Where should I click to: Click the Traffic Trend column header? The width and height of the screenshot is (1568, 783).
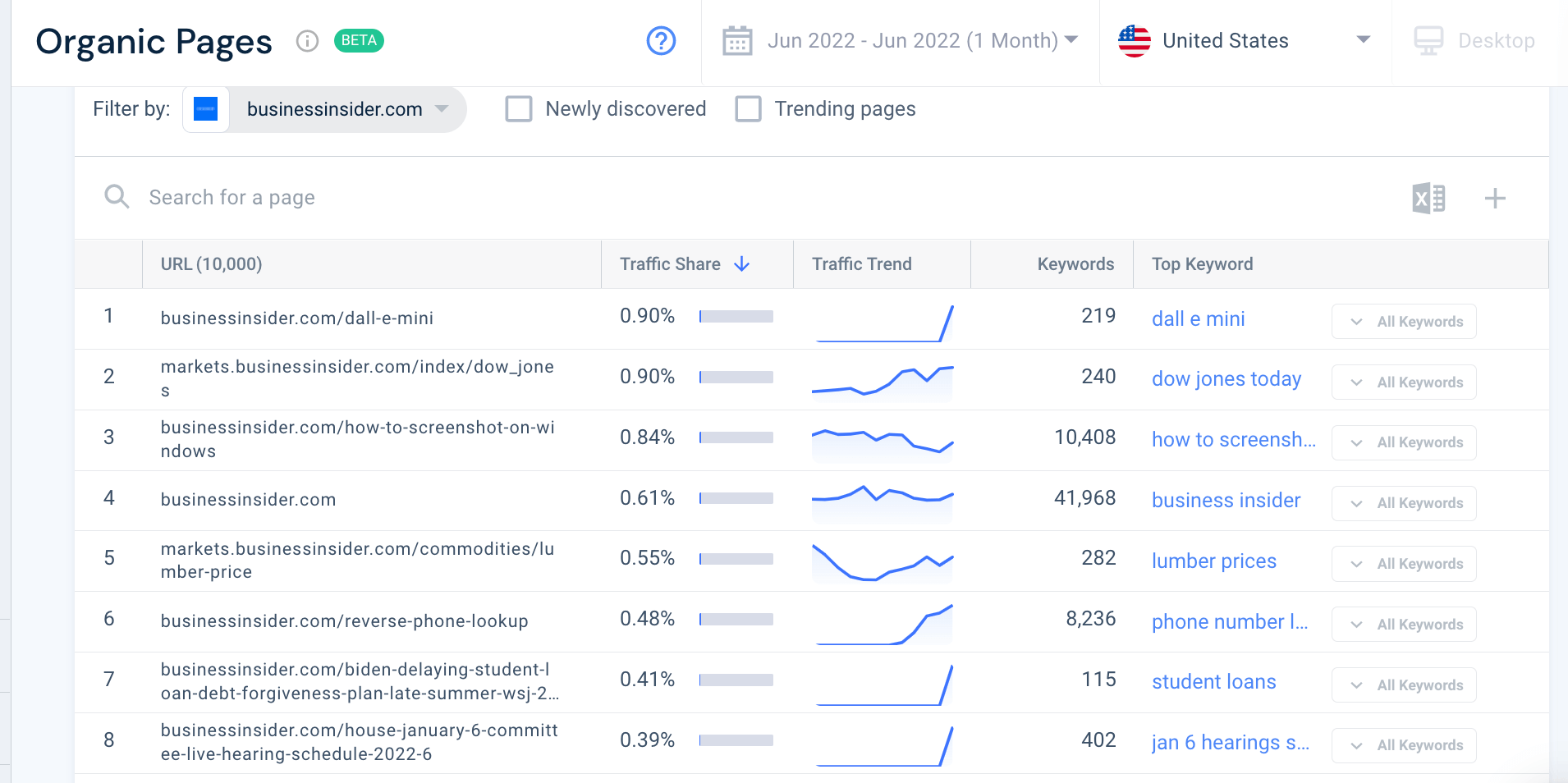861,263
